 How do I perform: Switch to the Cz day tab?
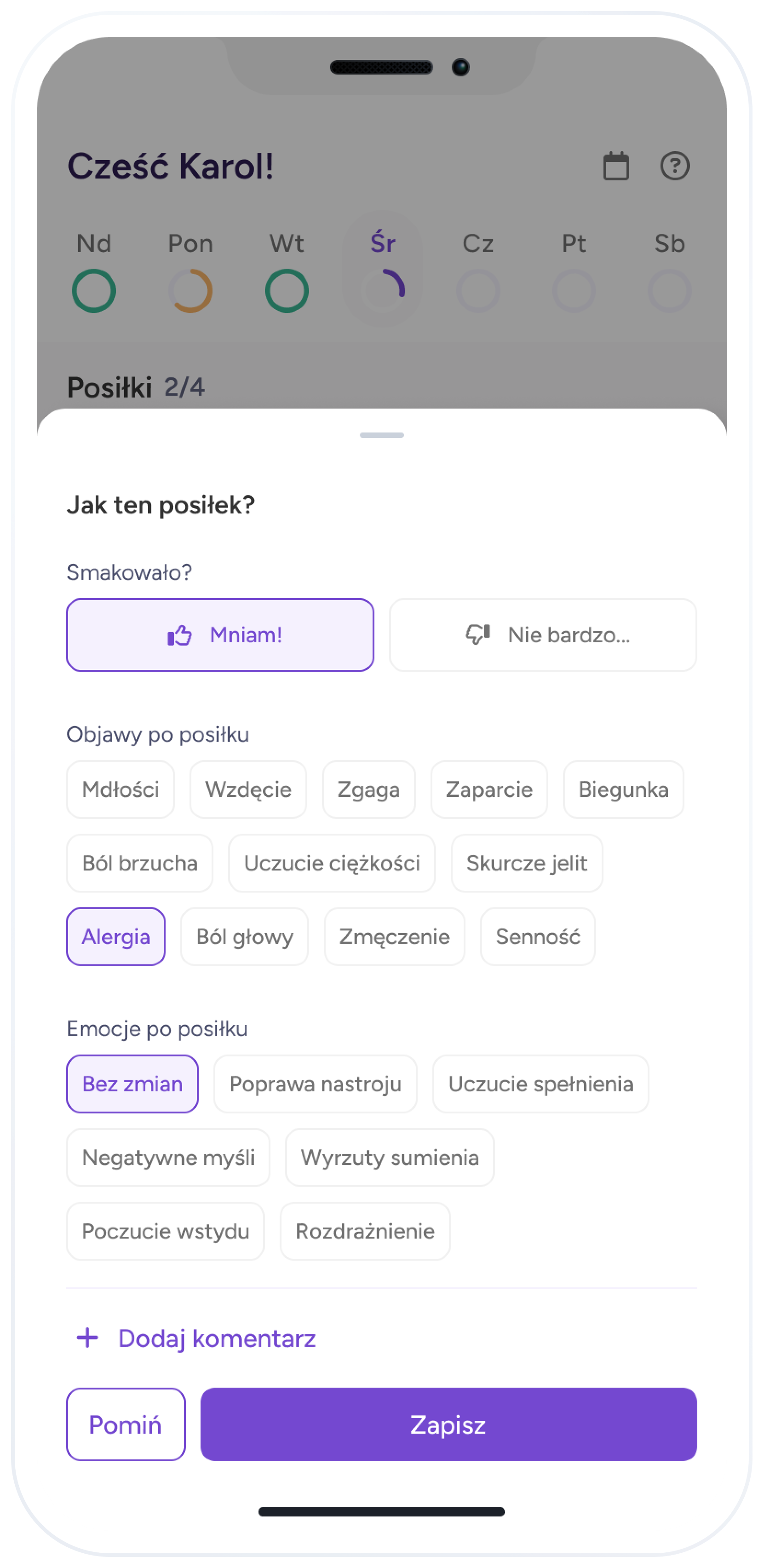(478, 268)
